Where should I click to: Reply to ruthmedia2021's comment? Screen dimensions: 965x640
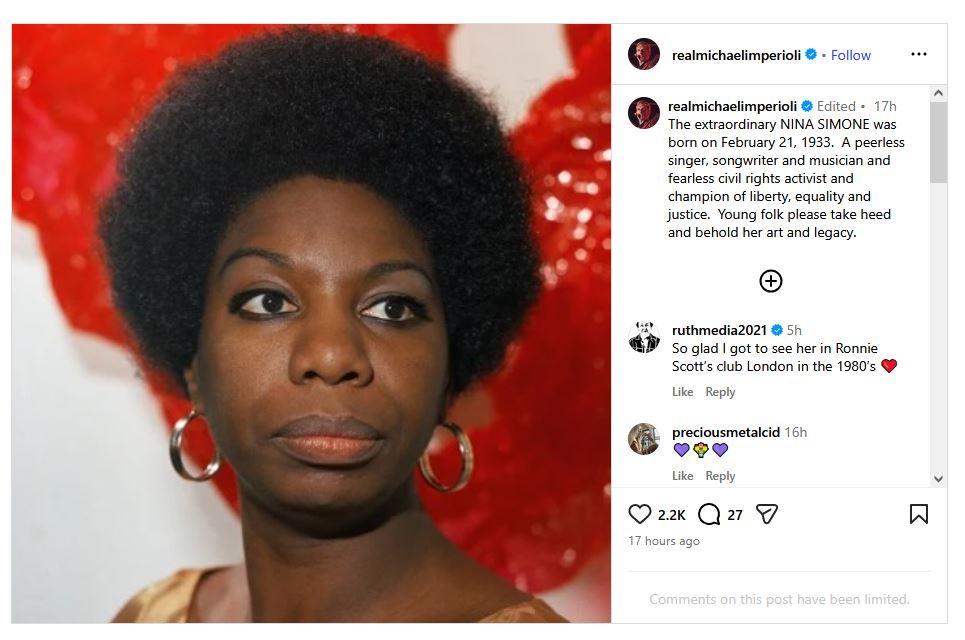pyautogui.click(x=720, y=392)
